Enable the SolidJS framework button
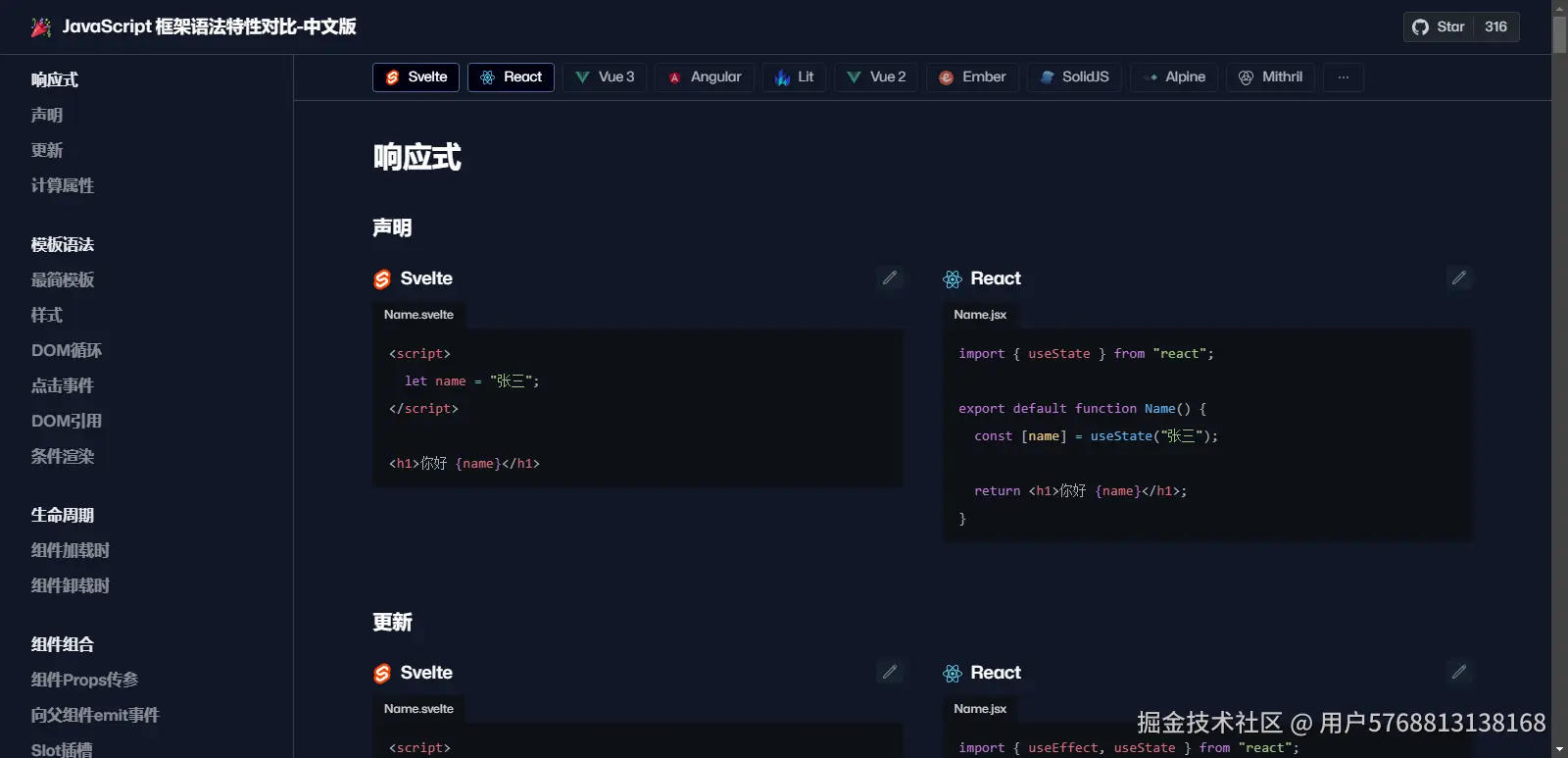Screen dimensions: 1568x758 1074,77
